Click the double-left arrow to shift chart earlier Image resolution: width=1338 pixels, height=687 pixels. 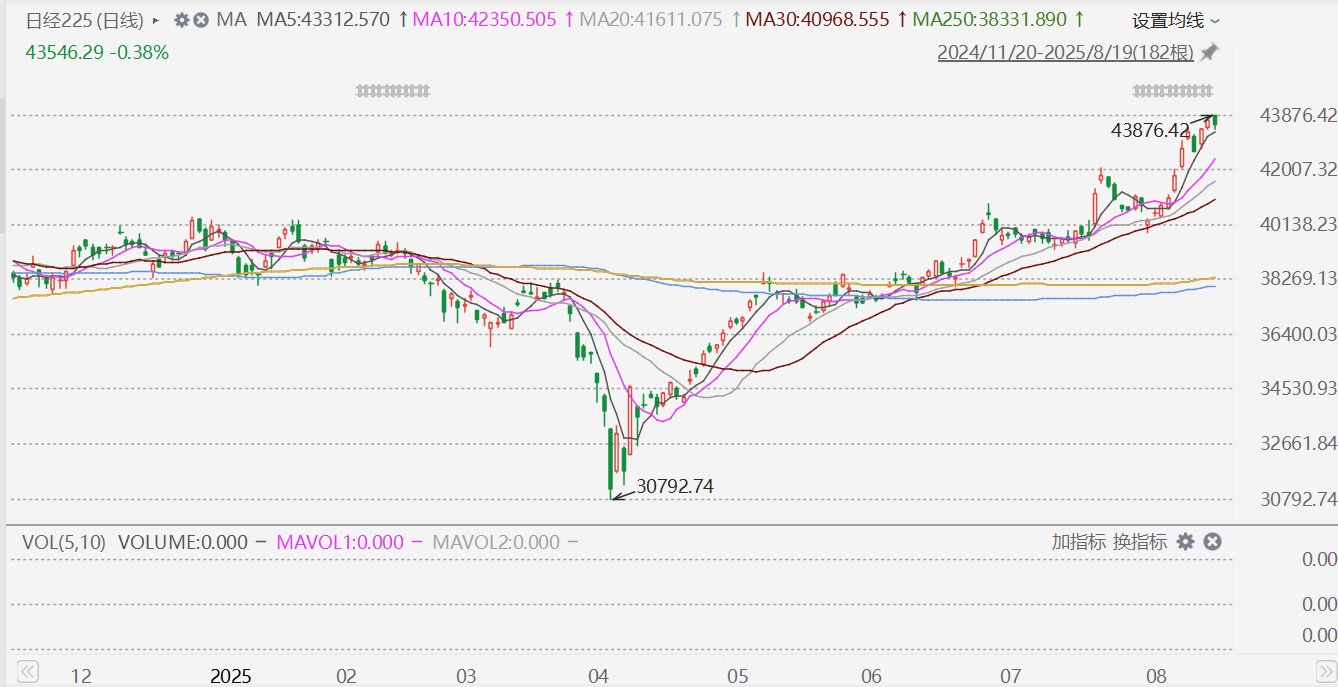27,671
